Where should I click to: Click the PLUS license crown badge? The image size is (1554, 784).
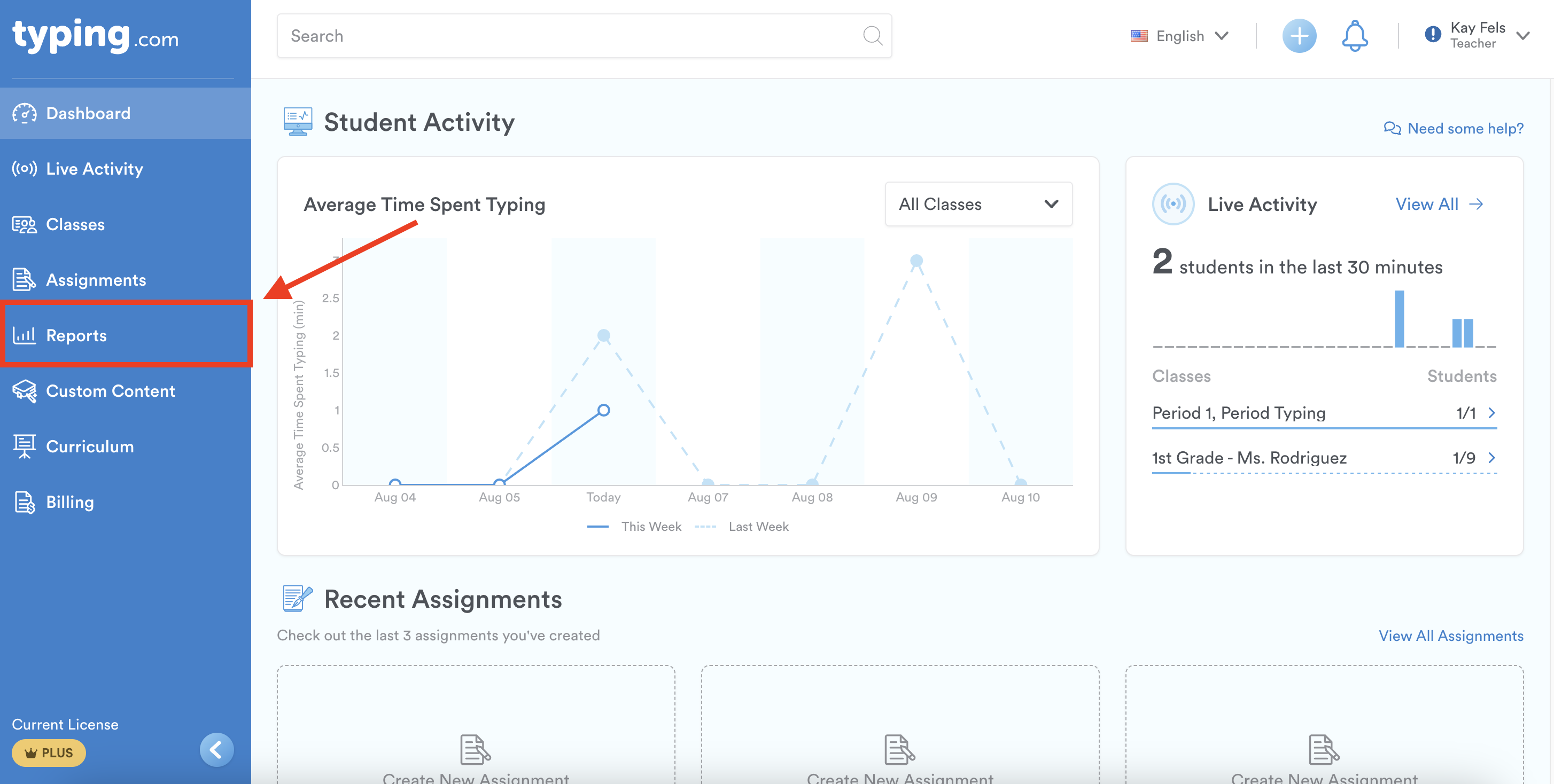pyautogui.click(x=49, y=752)
